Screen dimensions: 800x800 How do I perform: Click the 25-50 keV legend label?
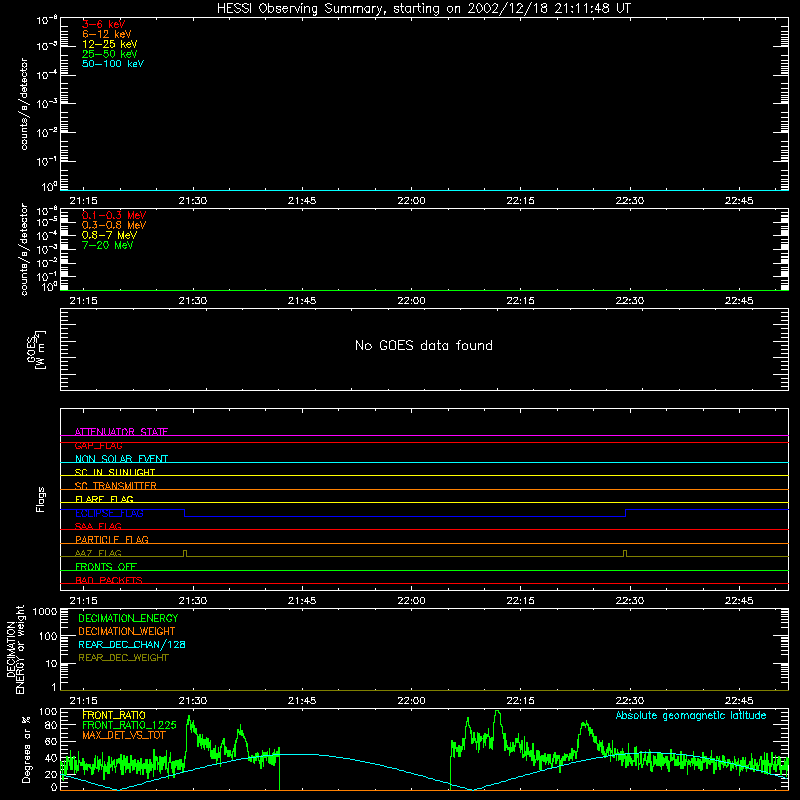click(110, 54)
